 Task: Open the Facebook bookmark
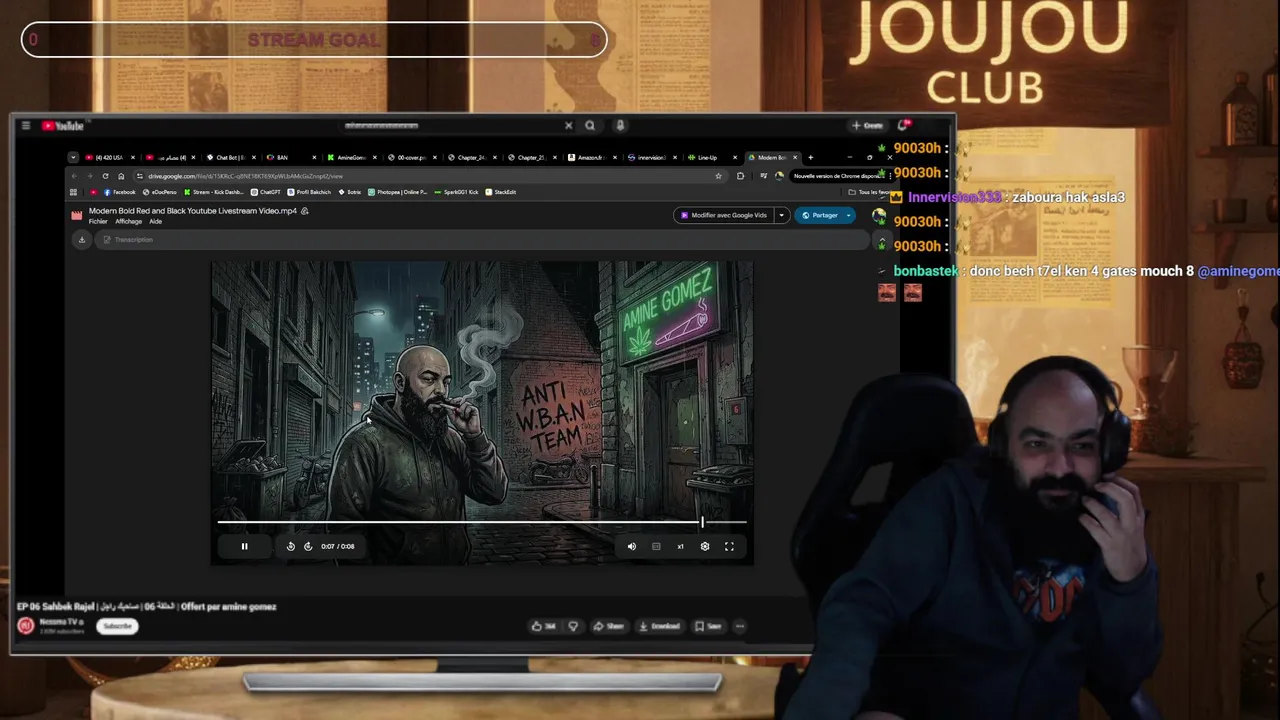point(119,192)
